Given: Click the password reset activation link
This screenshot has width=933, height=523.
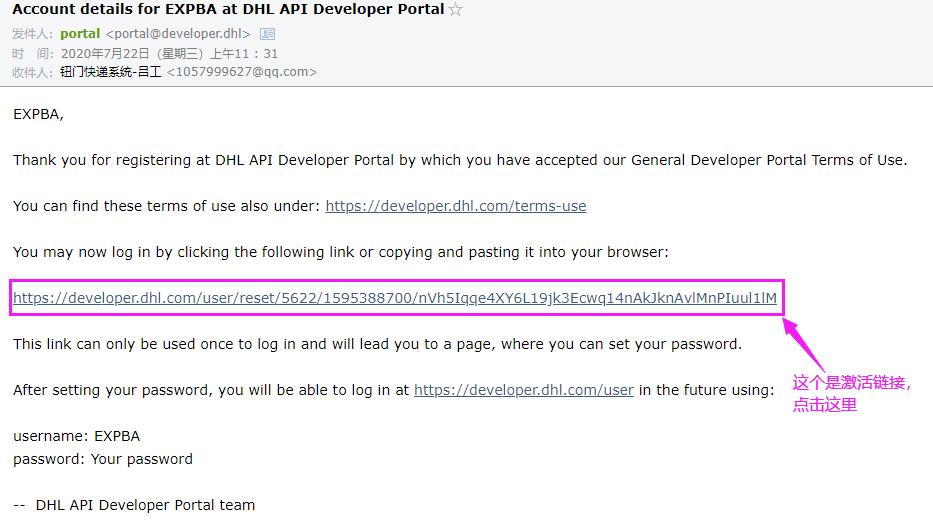Looking at the screenshot, I should pyautogui.click(x=395, y=297).
